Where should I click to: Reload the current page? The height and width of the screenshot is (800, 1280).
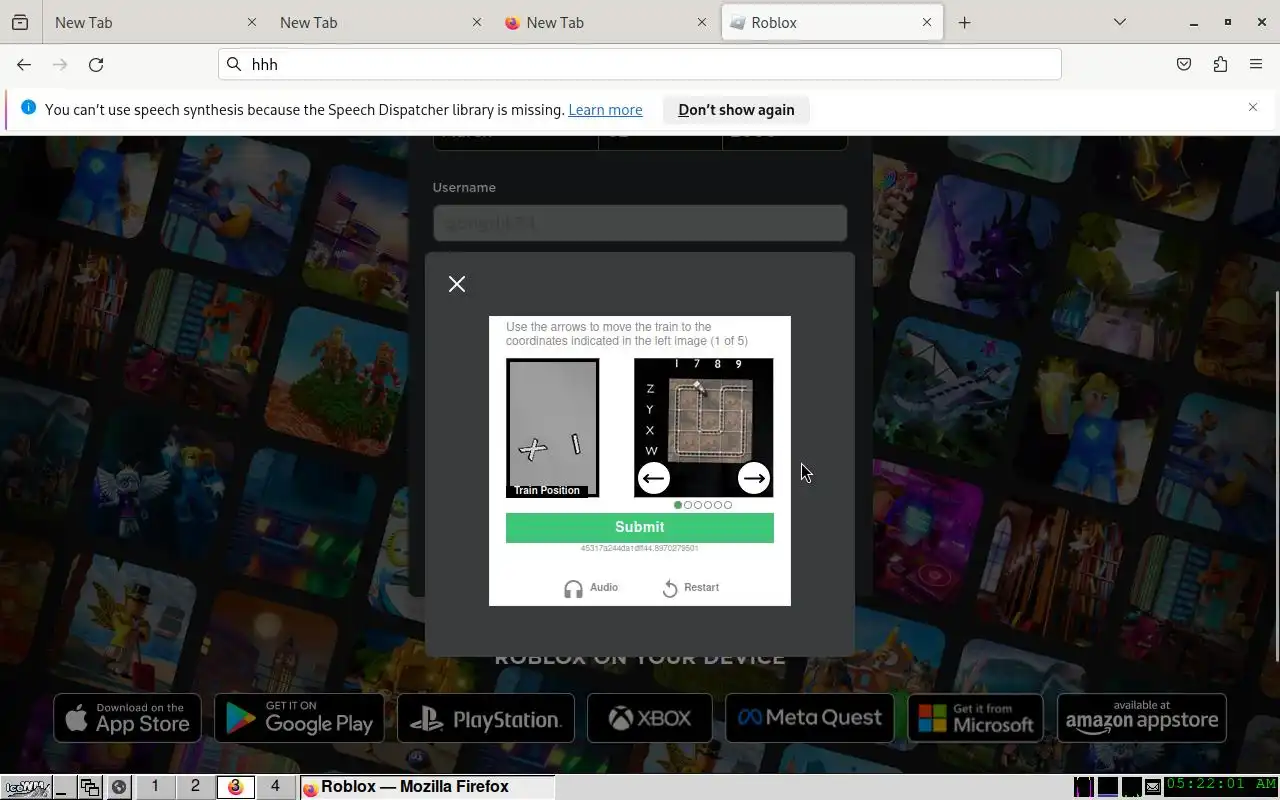click(x=96, y=64)
